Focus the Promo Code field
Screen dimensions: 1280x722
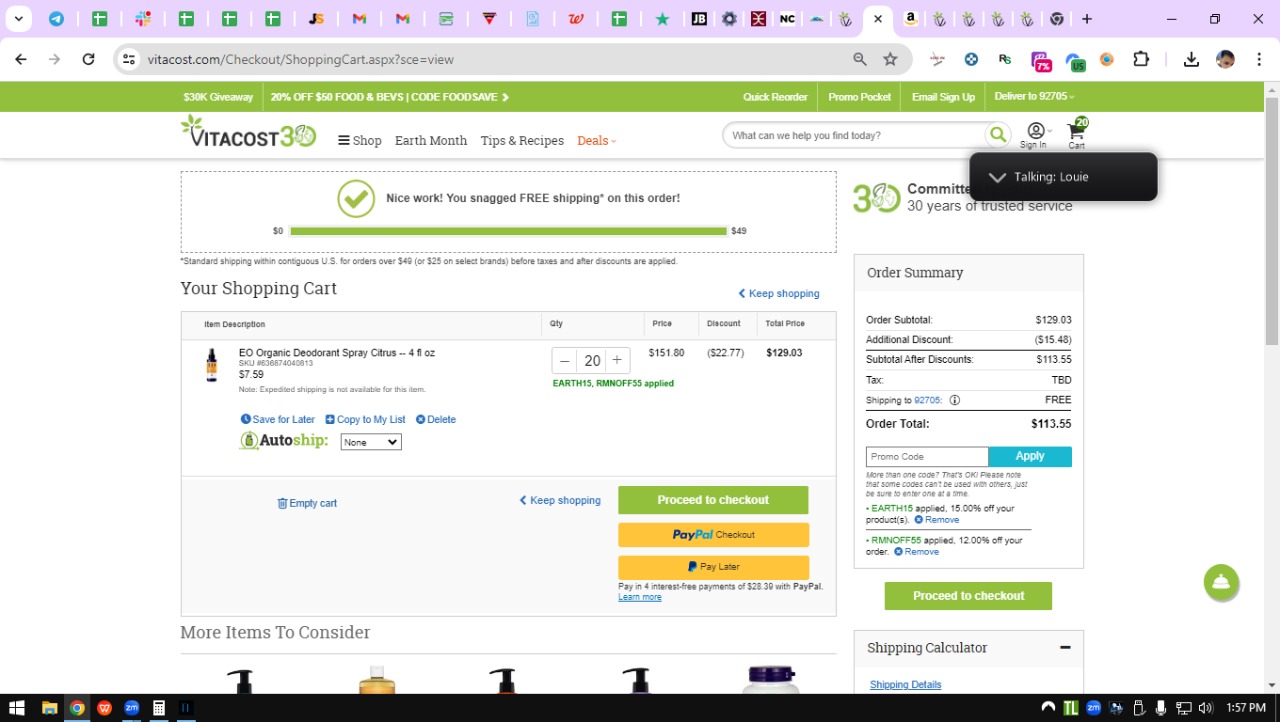pos(927,456)
